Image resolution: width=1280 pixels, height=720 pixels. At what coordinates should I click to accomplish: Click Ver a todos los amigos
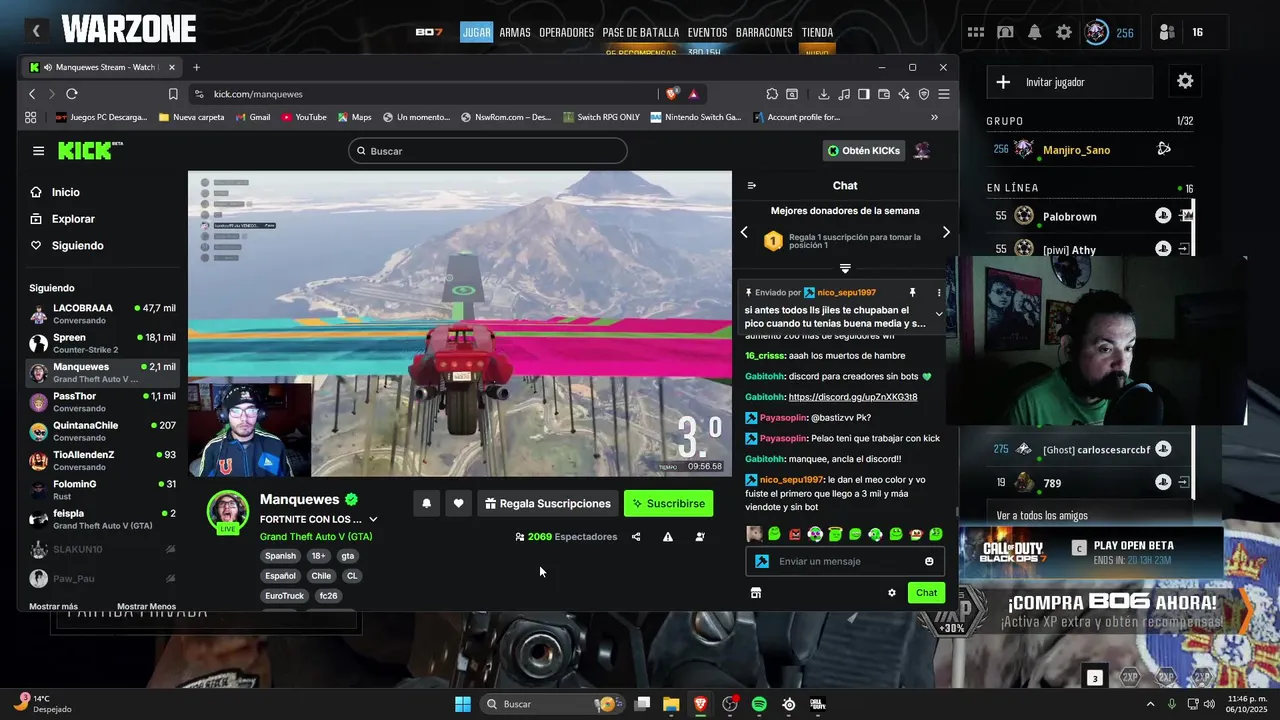[x=1042, y=516]
